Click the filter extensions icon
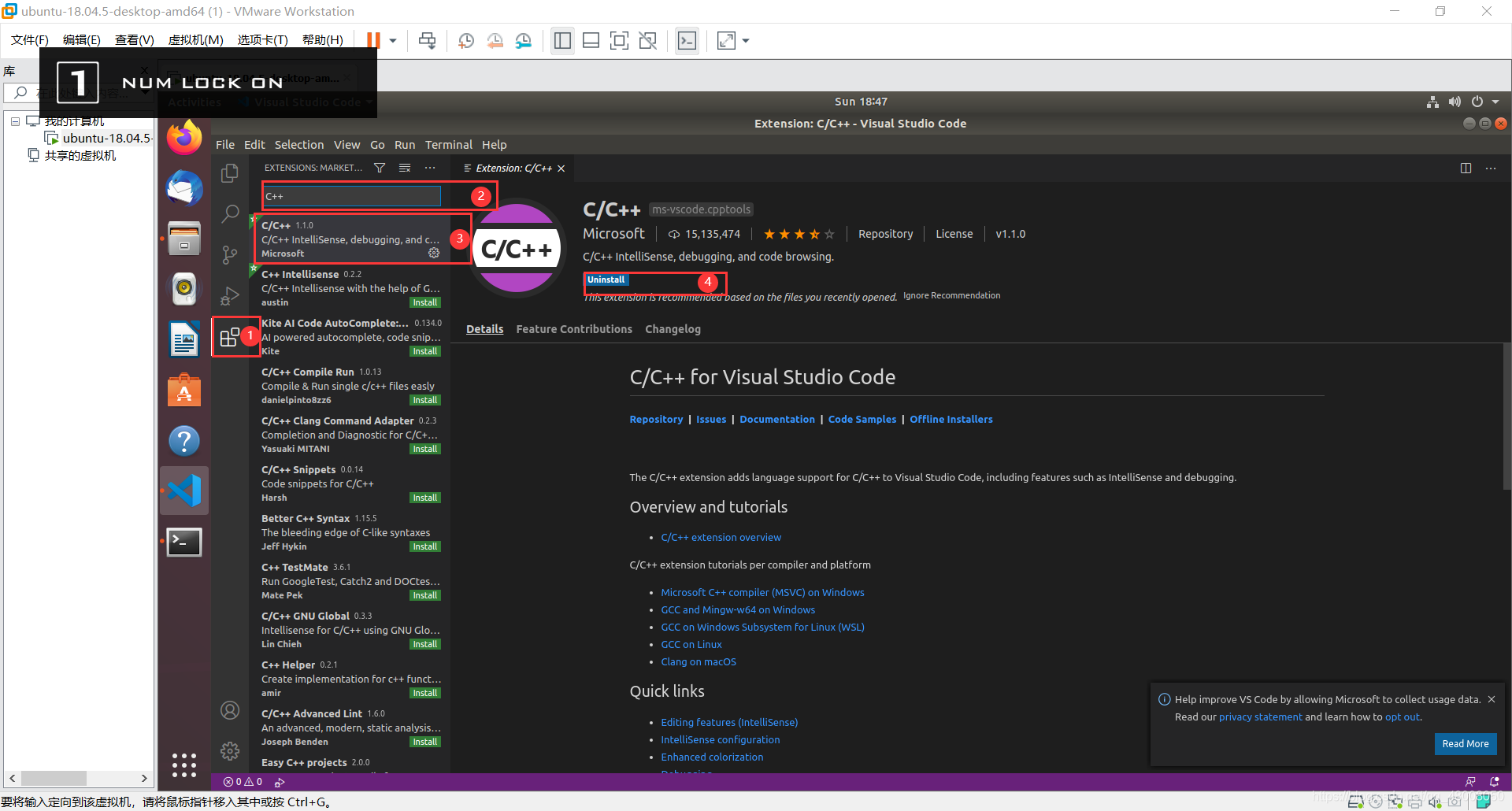The height and width of the screenshot is (811, 1512). pyautogui.click(x=380, y=168)
